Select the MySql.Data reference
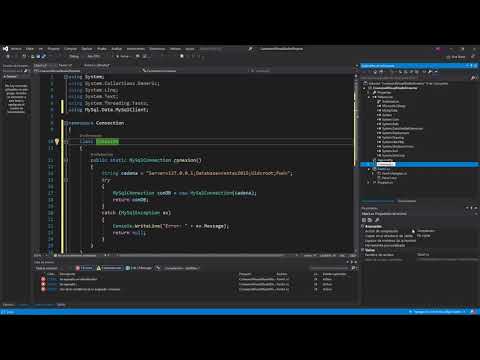 pyautogui.click(x=390, y=111)
